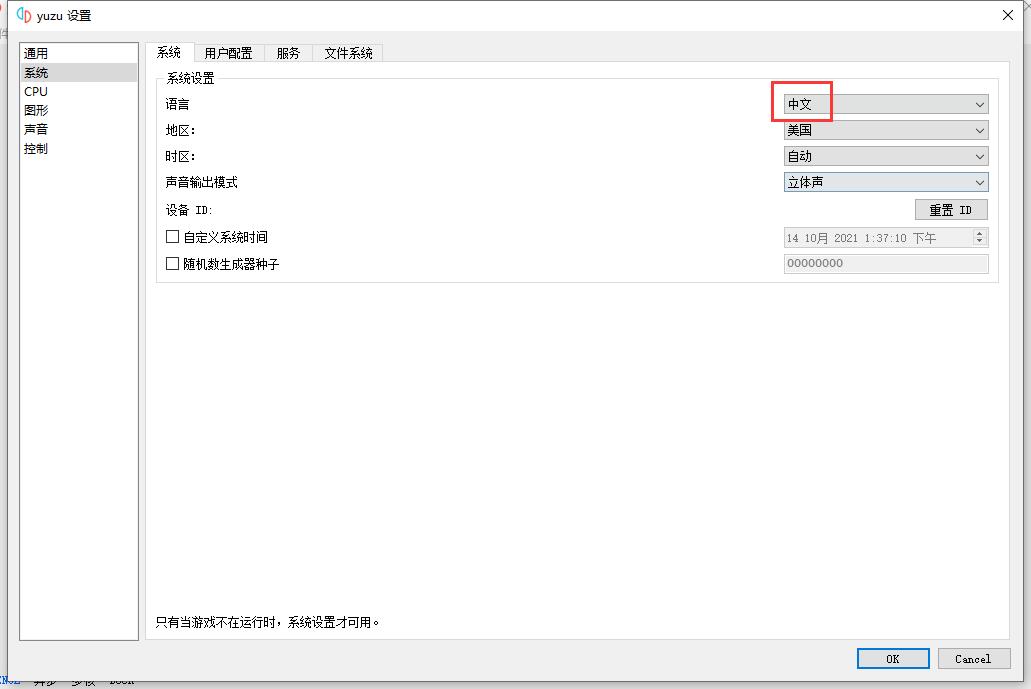Open the 服务 tab
1031x689 pixels.
click(288, 53)
